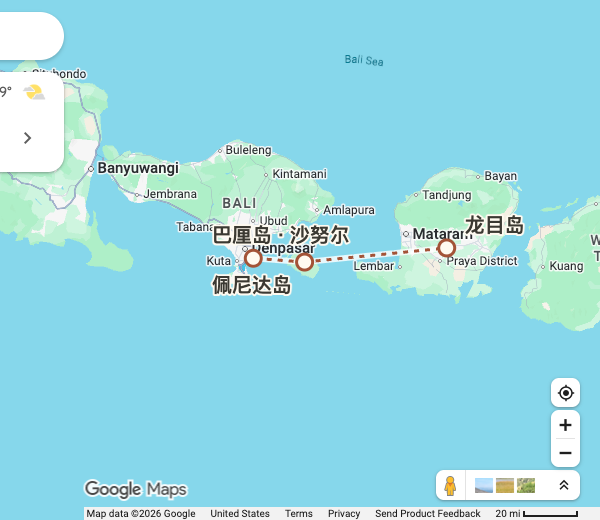Open the middle terrain layer thumbnail

click(x=505, y=486)
